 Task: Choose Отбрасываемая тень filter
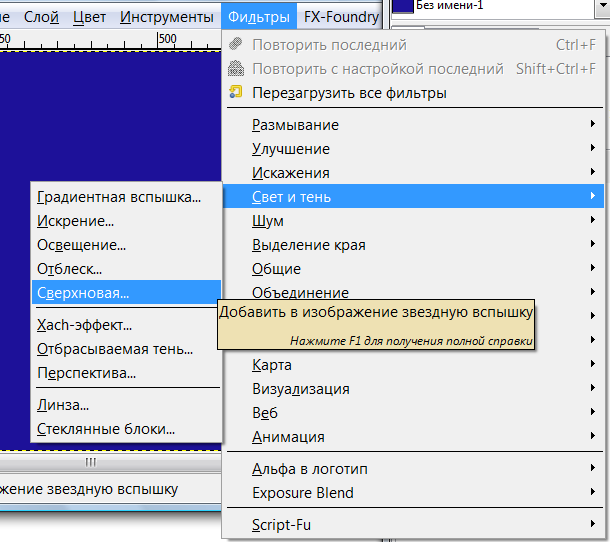(x=114, y=349)
